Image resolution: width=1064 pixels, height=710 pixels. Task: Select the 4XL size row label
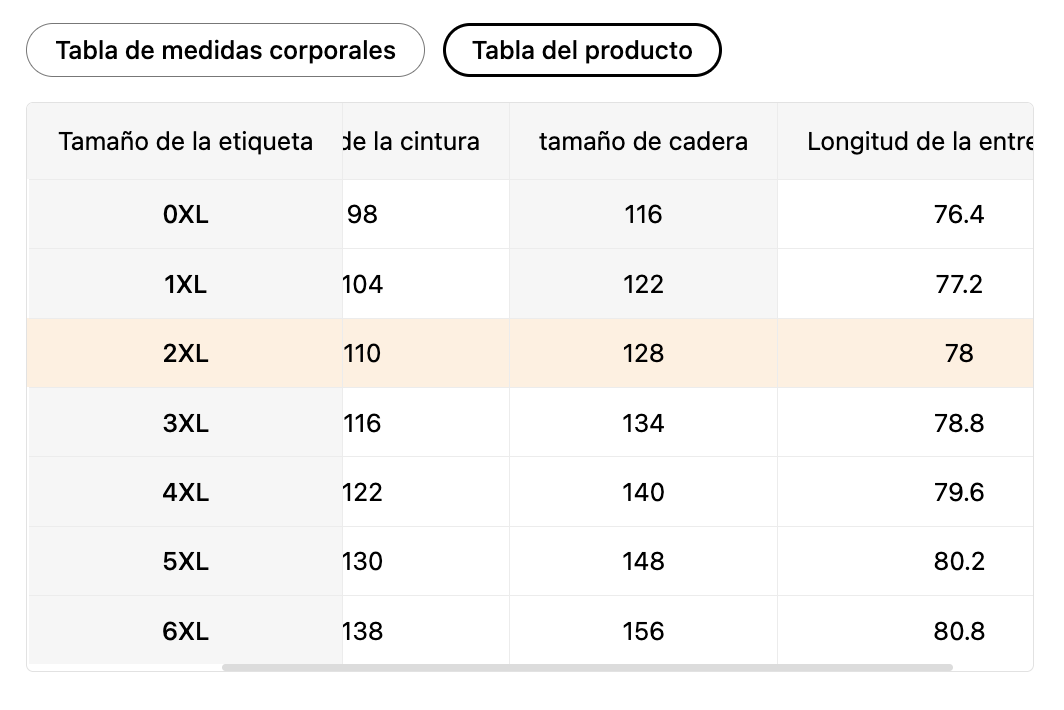[x=185, y=492]
